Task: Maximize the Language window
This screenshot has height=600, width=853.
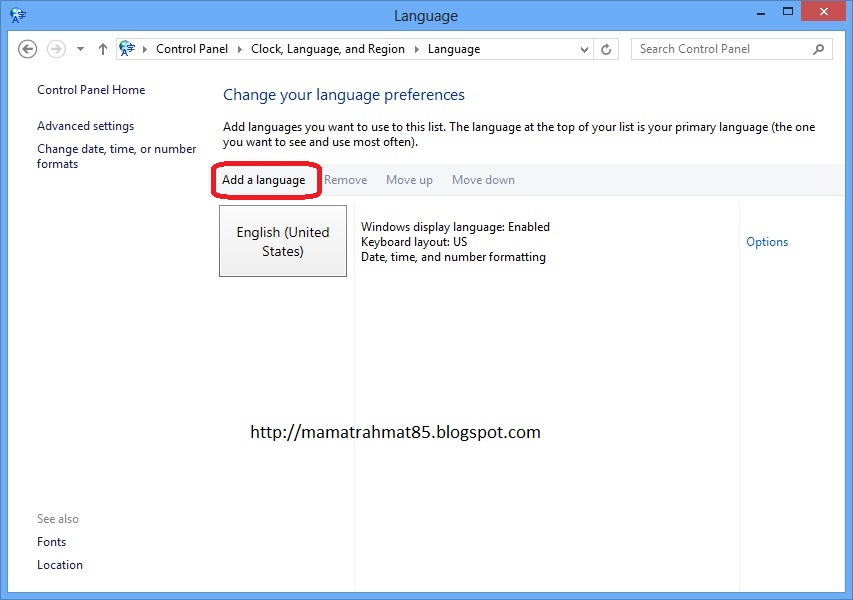Action: coord(788,12)
